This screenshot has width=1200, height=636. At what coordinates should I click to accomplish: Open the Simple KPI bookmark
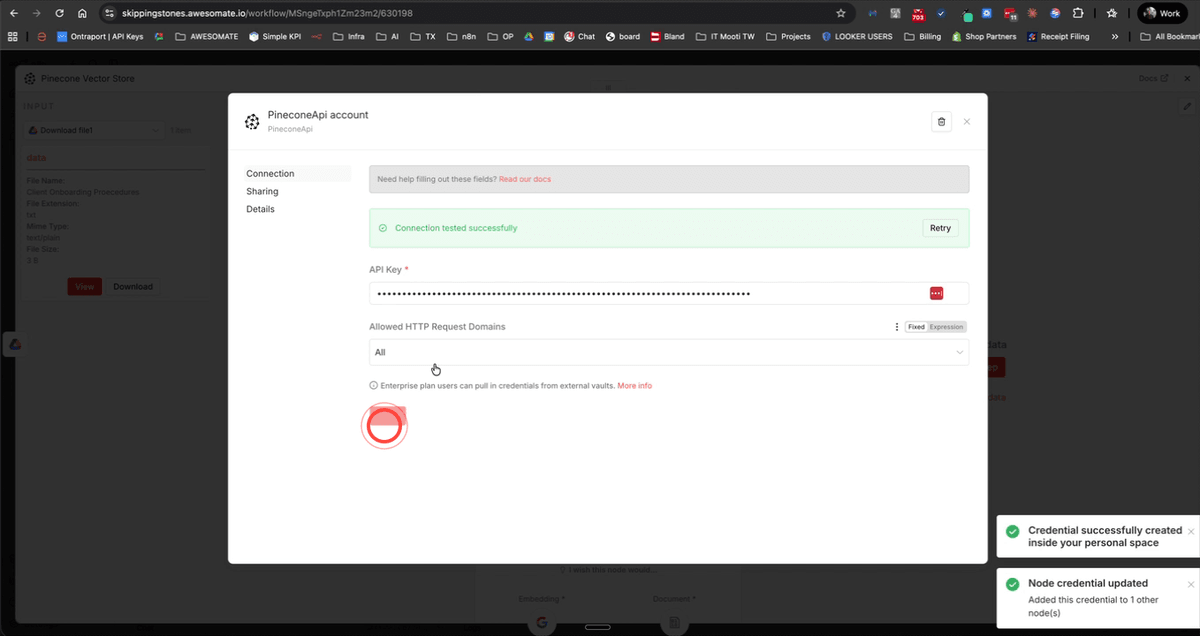[273, 36]
